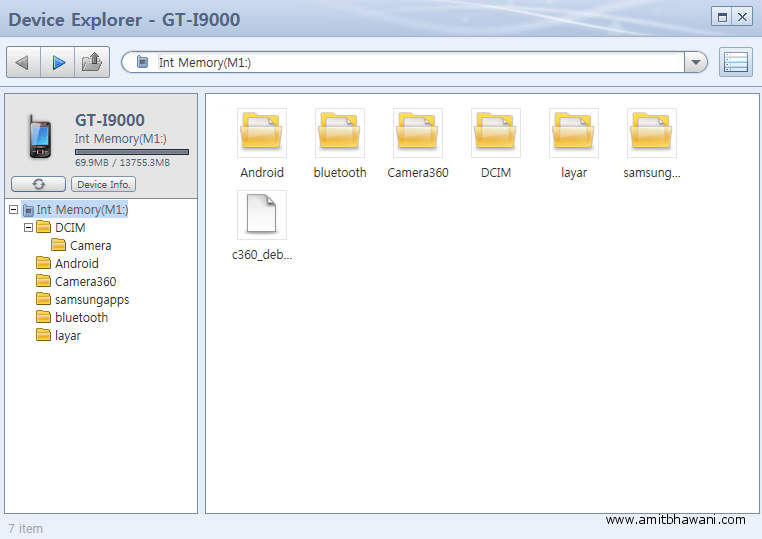The image size is (762, 539).
Task: Collapse the Int Memory(M1:) tree node
Action: 14,209
